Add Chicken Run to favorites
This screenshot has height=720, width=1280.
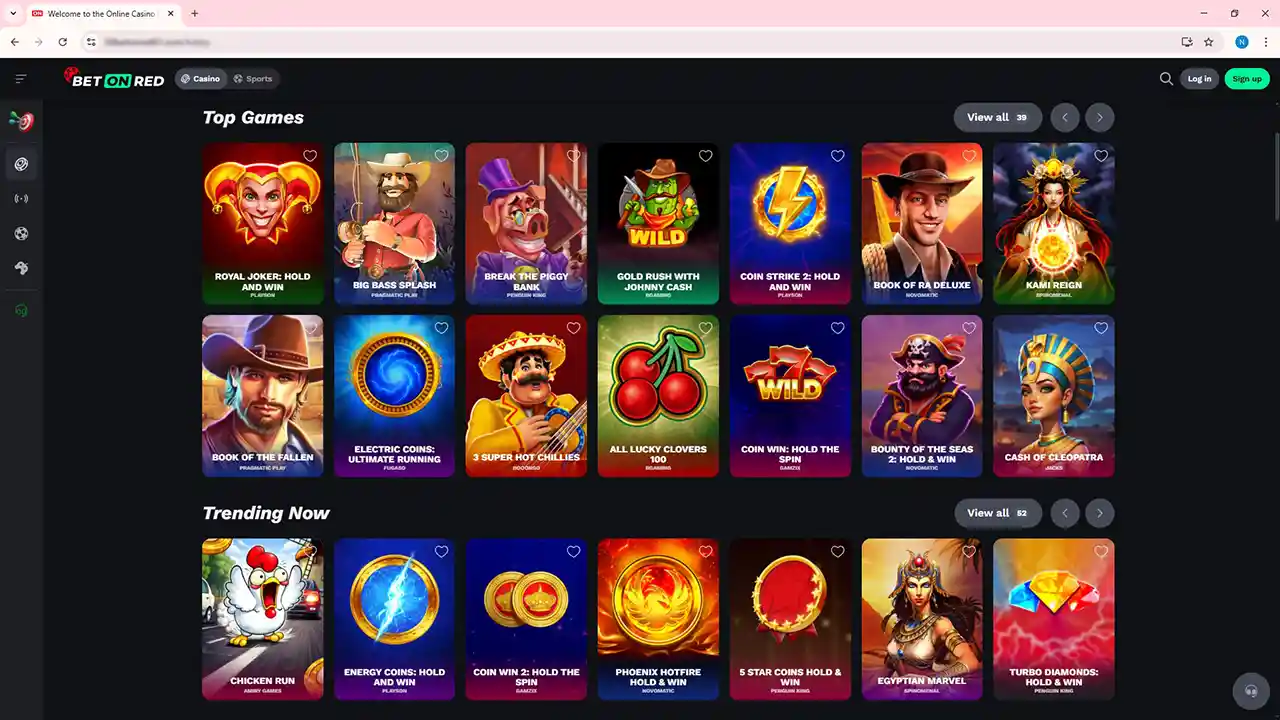[x=310, y=552]
